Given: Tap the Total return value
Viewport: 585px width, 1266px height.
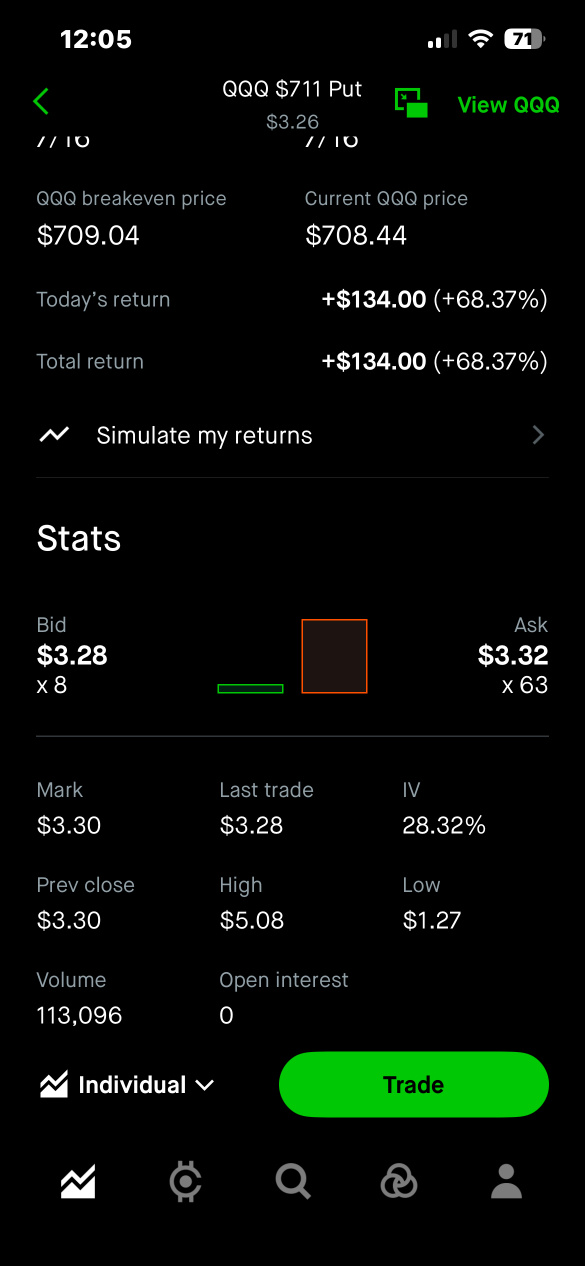Looking at the screenshot, I should 434,362.
